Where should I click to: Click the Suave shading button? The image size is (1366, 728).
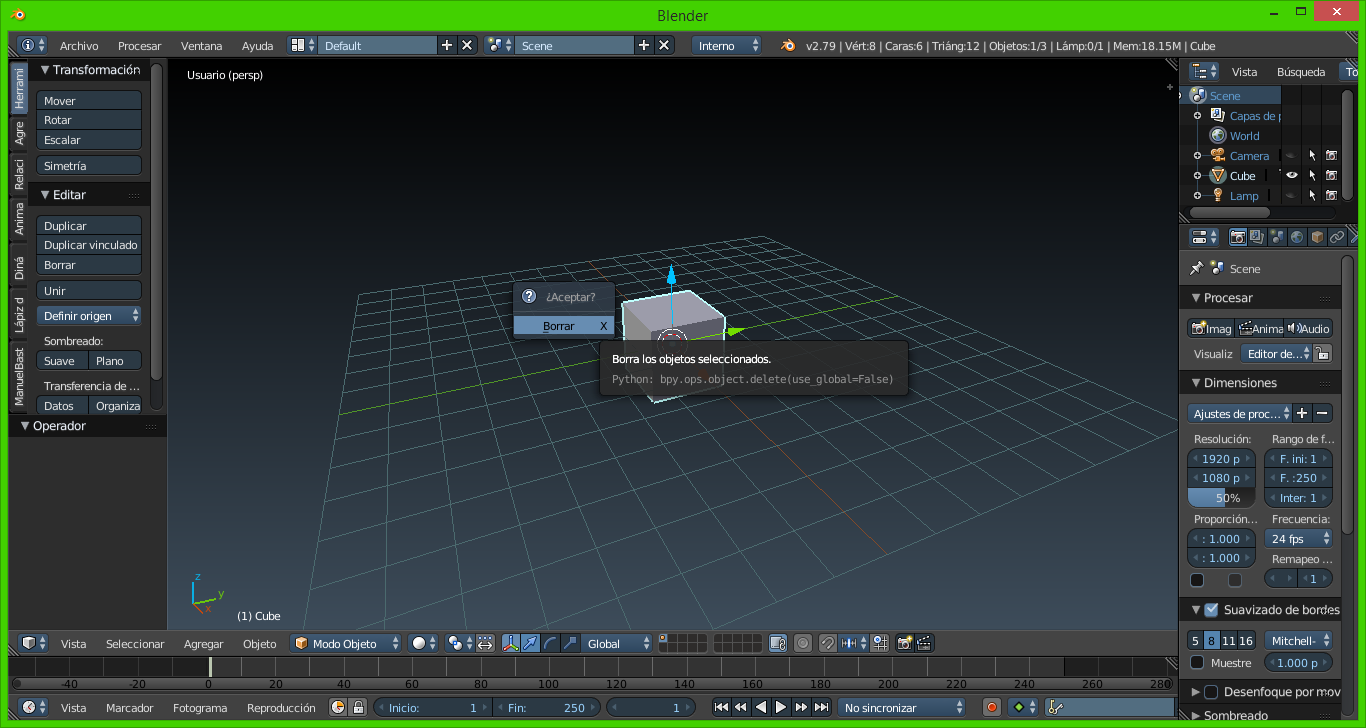click(x=62, y=361)
